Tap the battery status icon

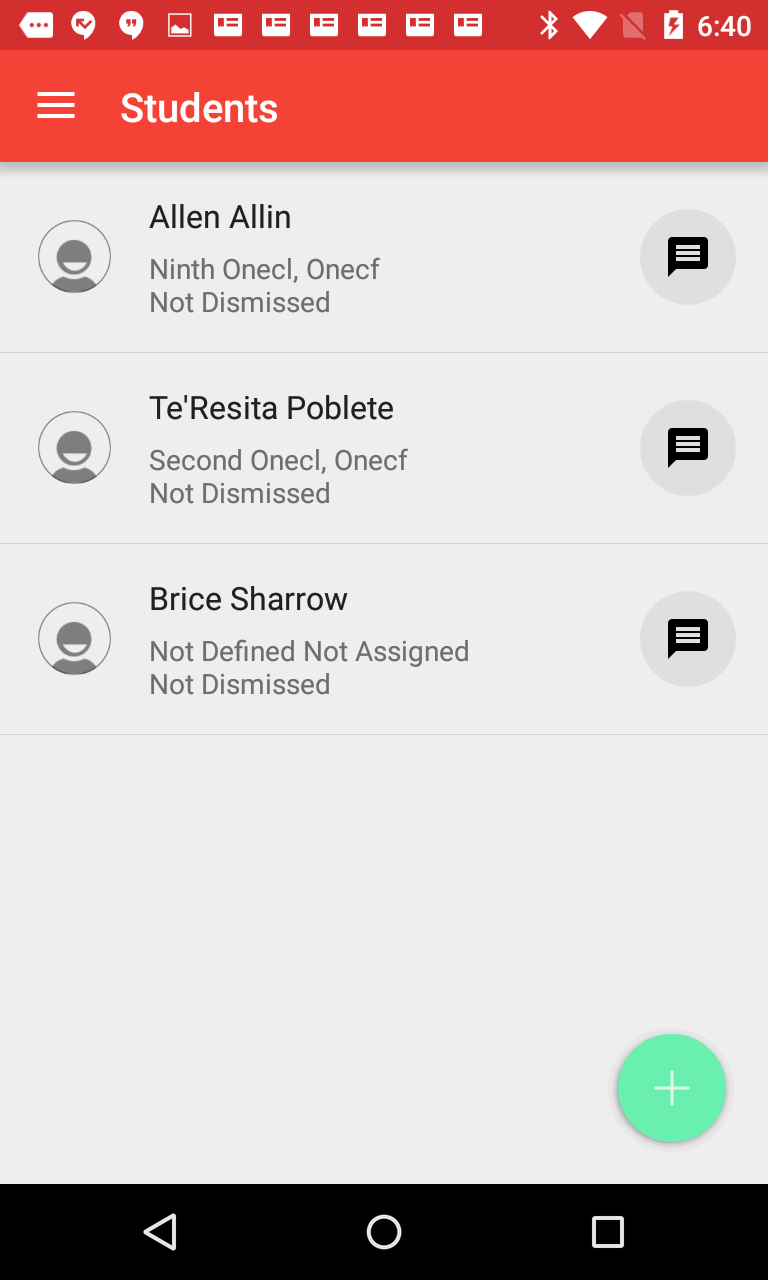coord(673,25)
